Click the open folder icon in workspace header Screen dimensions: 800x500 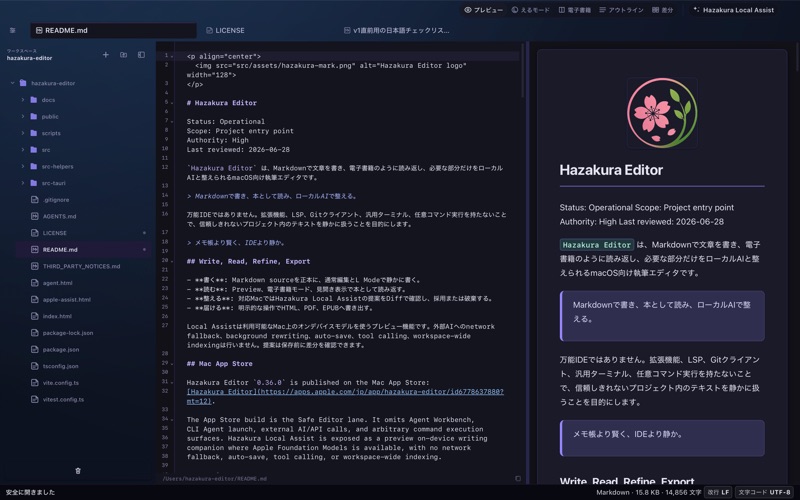click(x=123, y=55)
